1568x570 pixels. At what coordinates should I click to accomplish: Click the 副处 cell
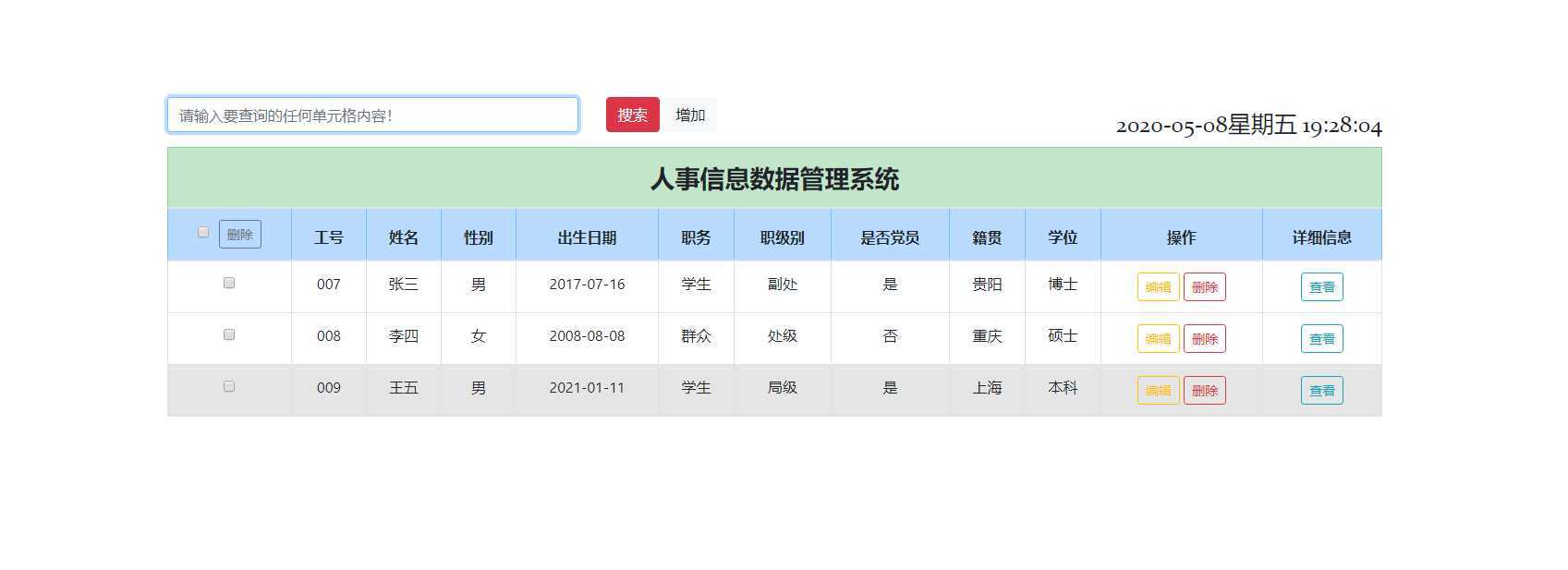pos(783,285)
